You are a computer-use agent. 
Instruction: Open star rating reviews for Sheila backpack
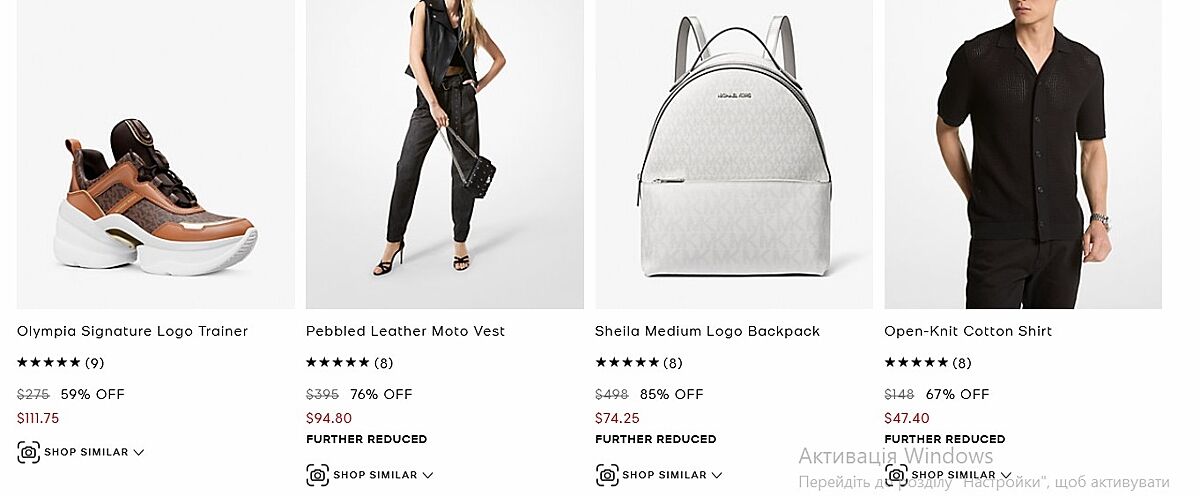click(x=638, y=363)
